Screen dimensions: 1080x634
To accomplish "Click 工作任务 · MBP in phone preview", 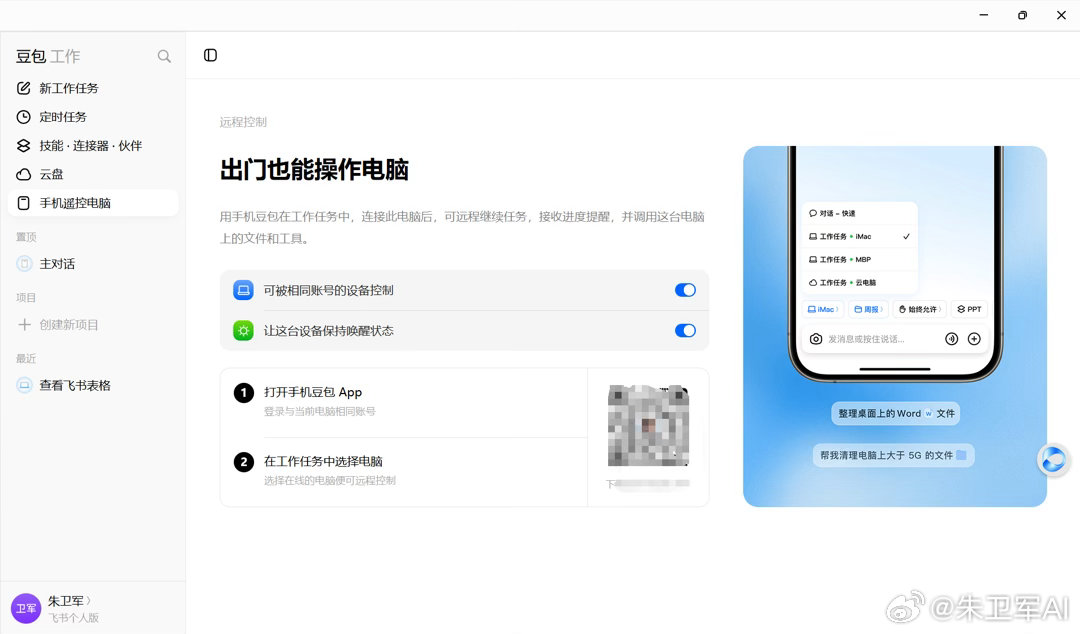I will (859, 260).
